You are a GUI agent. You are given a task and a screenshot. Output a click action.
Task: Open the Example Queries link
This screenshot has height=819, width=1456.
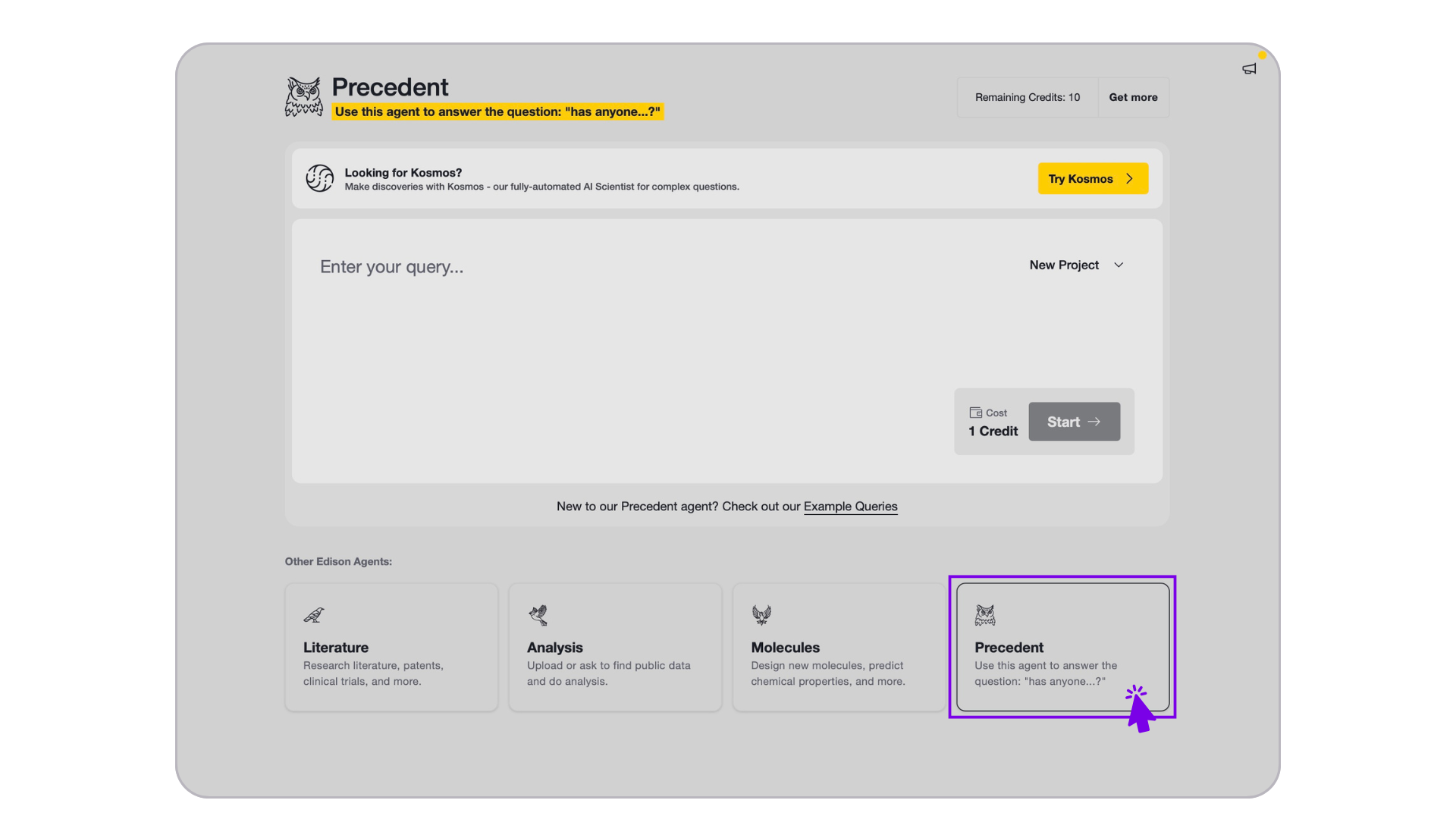click(x=850, y=507)
